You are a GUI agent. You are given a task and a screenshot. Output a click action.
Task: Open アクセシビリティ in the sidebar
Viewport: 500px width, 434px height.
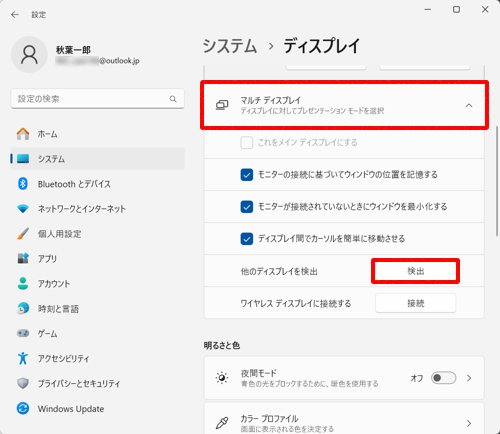[x=97, y=358]
